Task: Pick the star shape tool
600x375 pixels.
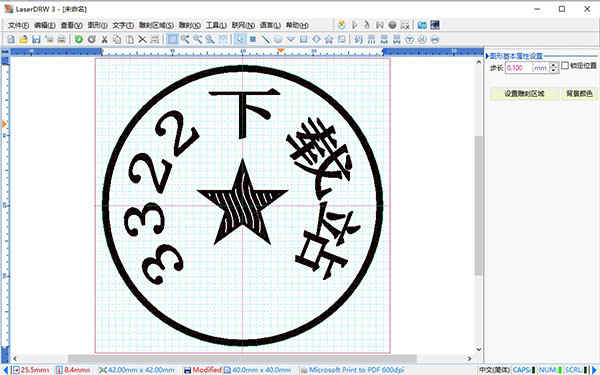Action: pyautogui.click(x=329, y=39)
